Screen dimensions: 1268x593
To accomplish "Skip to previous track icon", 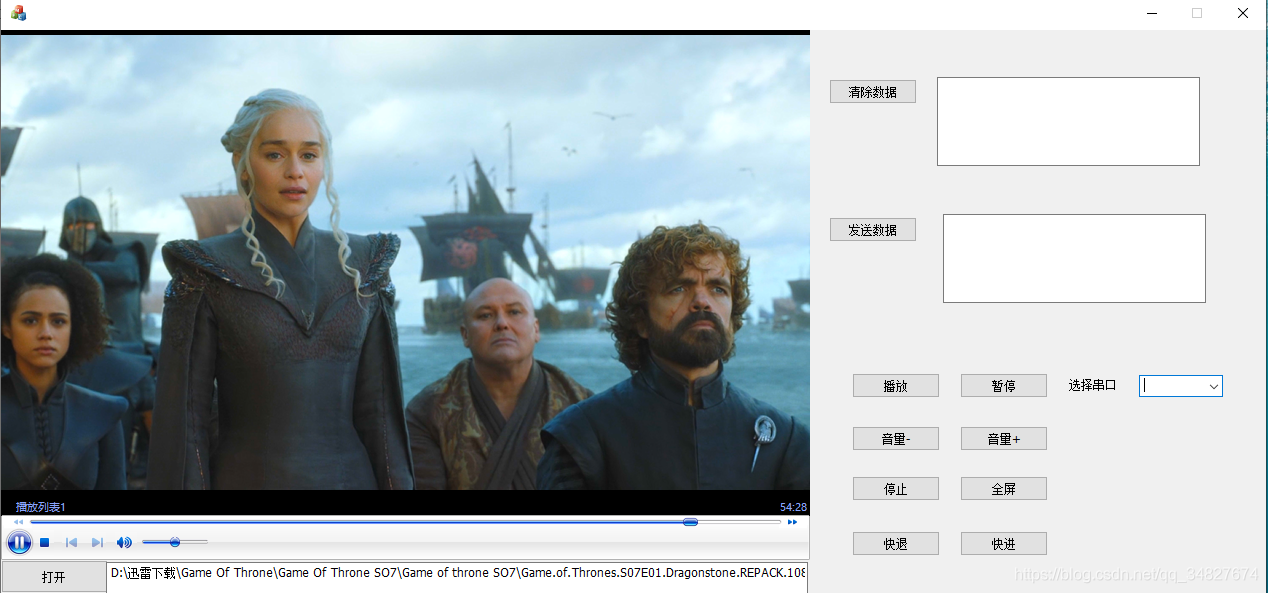I will coord(71,543).
